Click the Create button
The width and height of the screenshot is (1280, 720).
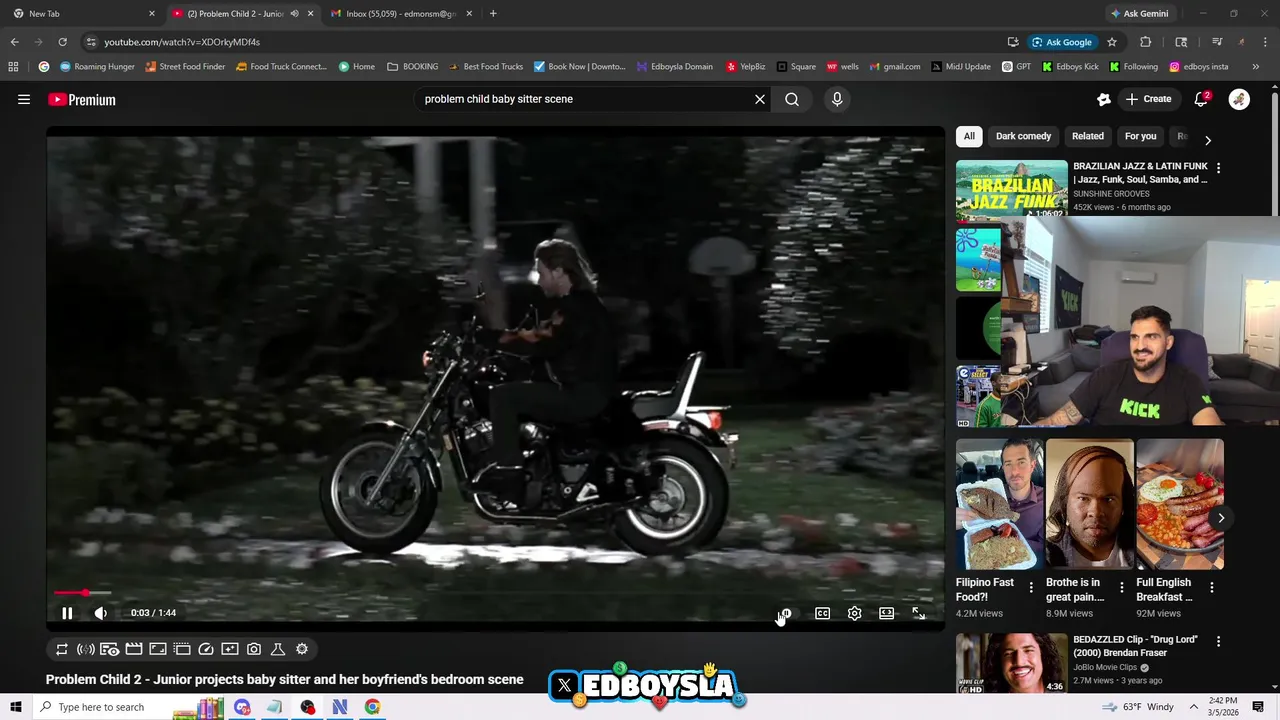pyautogui.click(x=1148, y=99)
